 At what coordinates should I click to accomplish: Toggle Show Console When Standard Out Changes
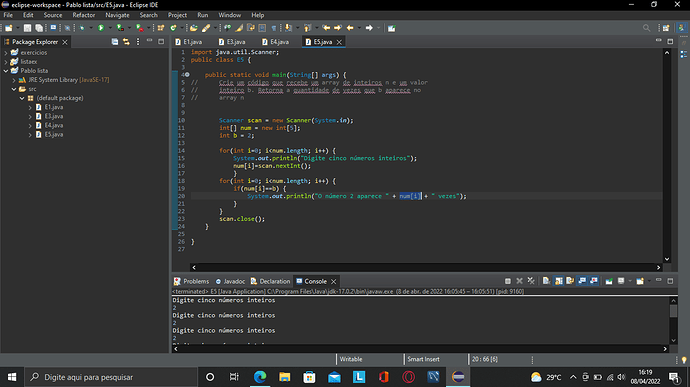coord(582,281)
